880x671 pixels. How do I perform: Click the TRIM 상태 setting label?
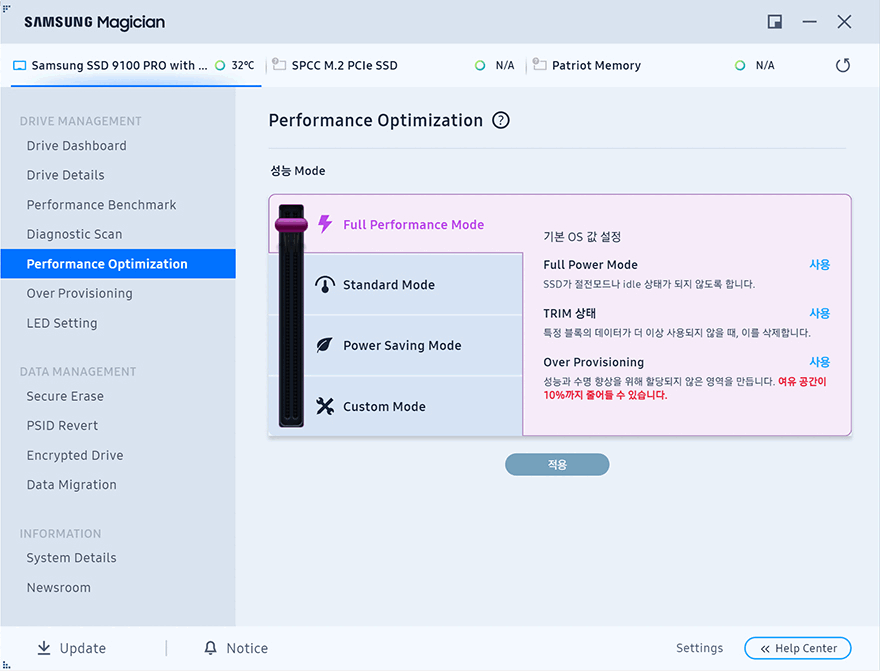[570, 314]
